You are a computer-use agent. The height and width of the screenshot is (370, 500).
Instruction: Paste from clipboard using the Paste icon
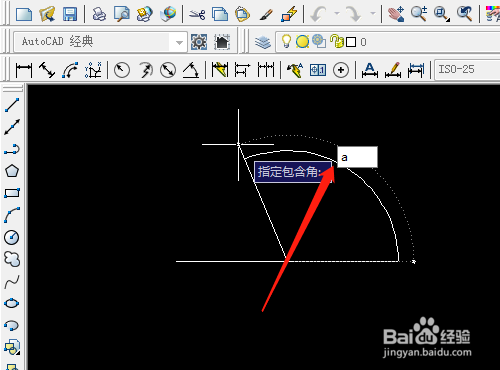[243, 14]
